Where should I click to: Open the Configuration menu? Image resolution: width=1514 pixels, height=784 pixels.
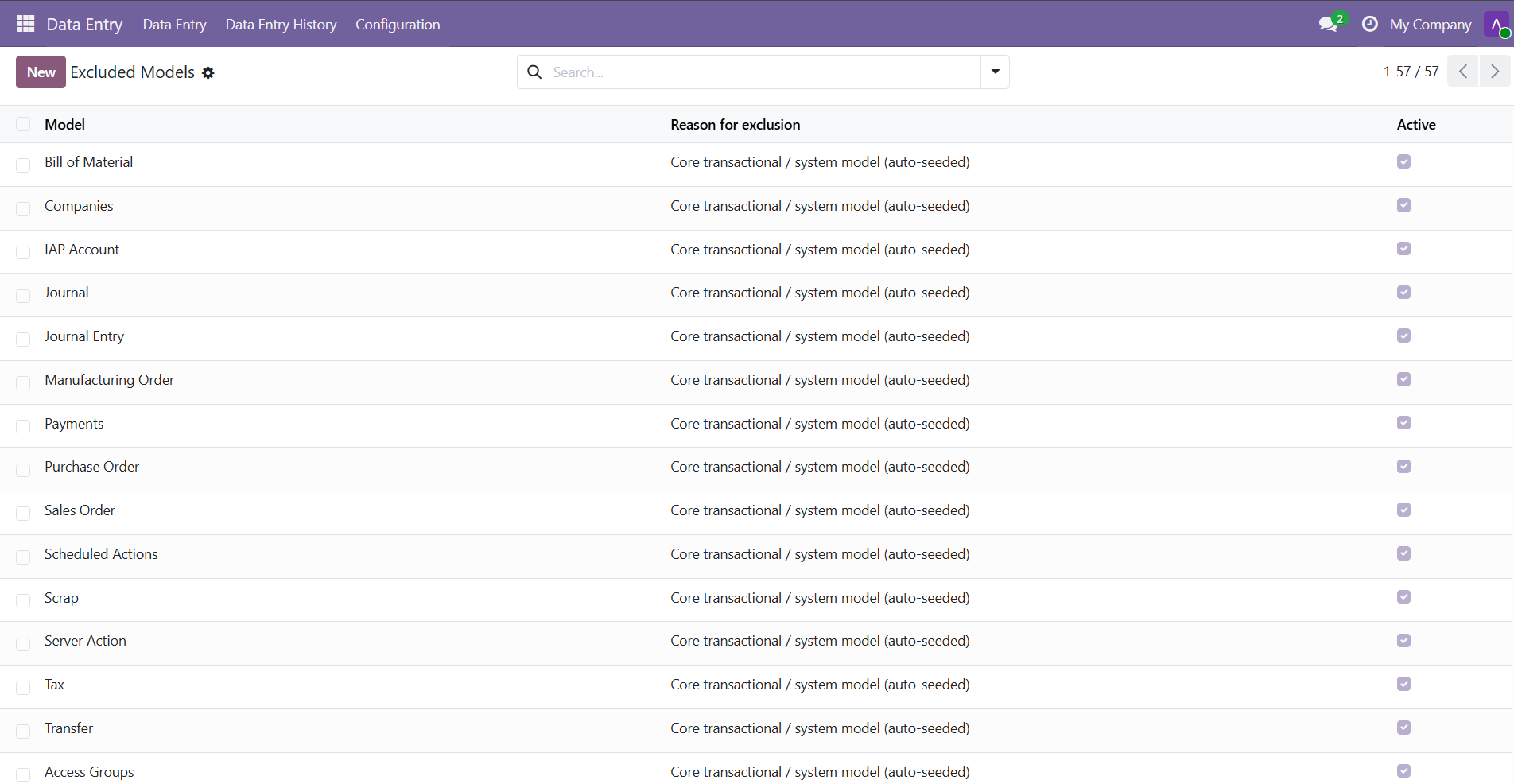(398, 25)
